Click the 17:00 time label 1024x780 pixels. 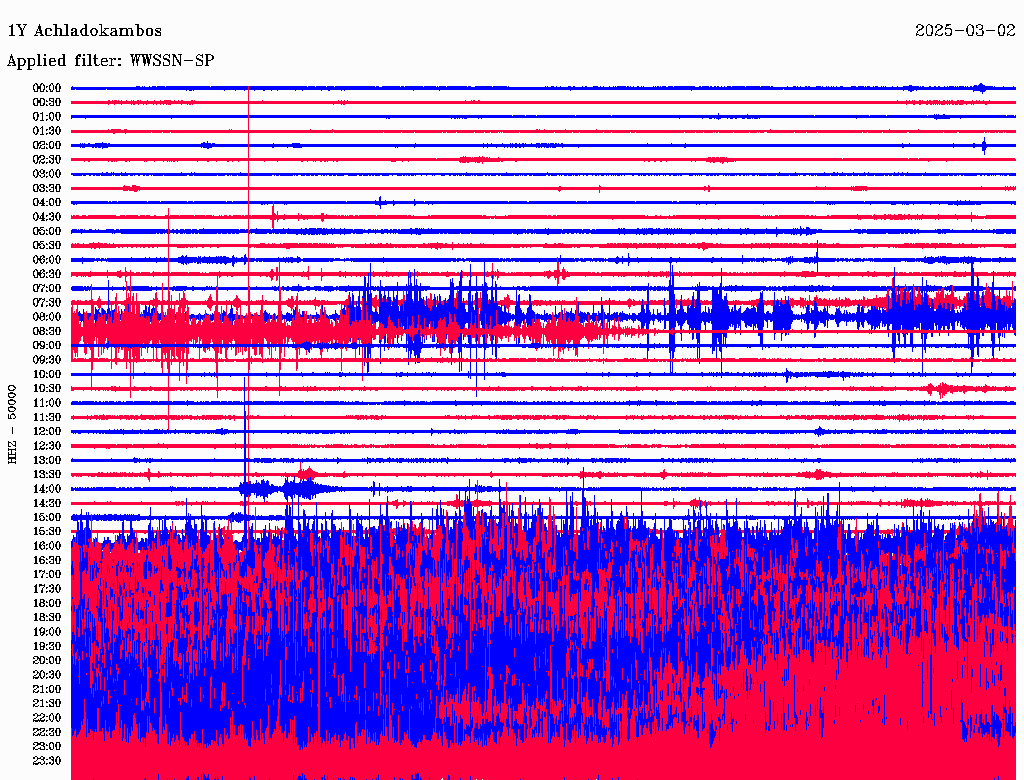[47, 575]
